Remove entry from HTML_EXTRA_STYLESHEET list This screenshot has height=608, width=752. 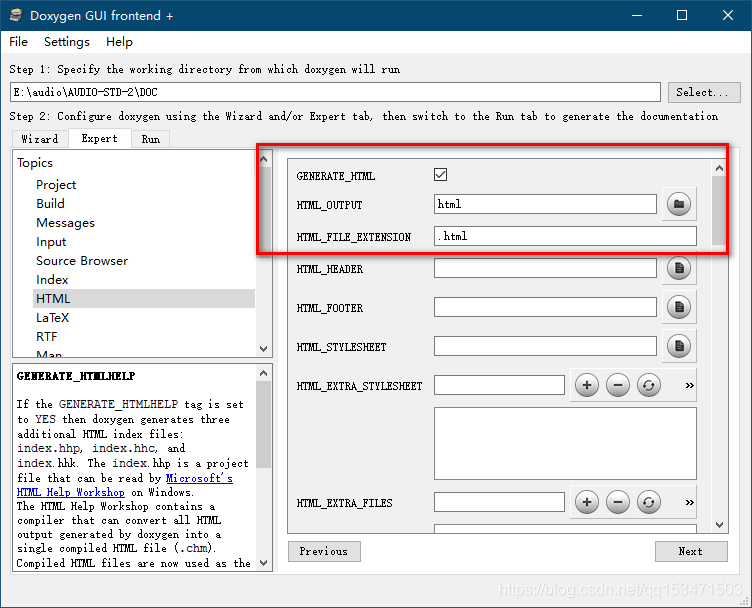pos(618,385)
